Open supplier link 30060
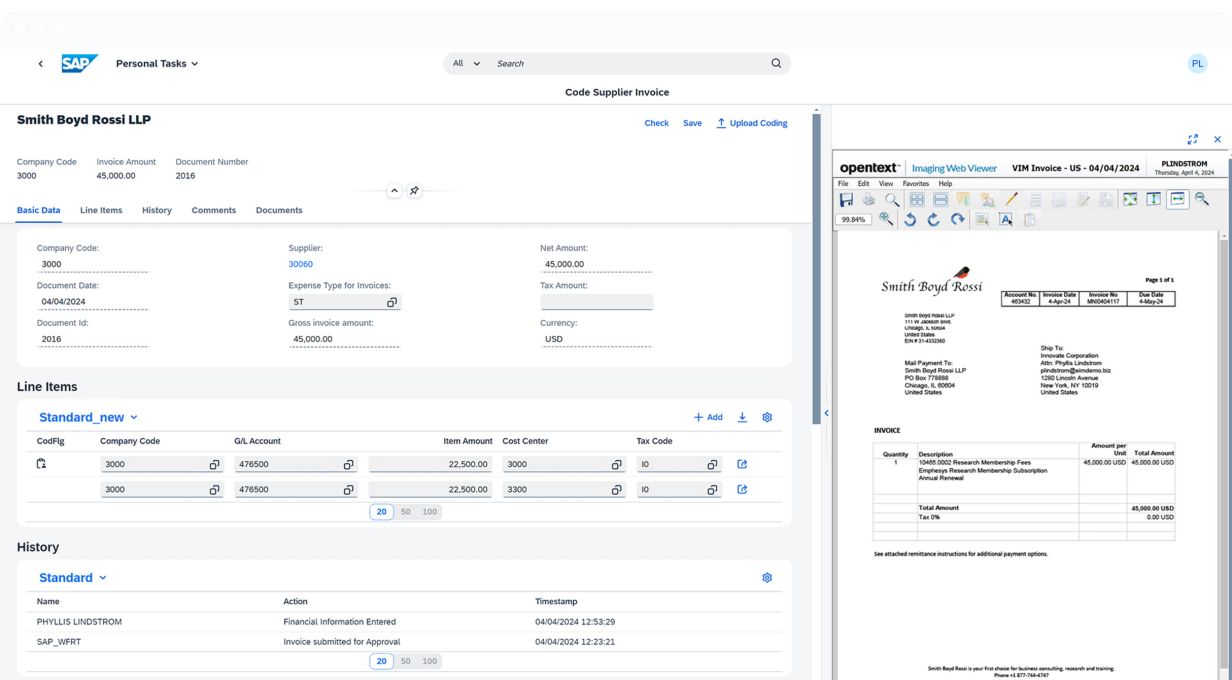The image size is (1232, 680). (x=300, y=265)
